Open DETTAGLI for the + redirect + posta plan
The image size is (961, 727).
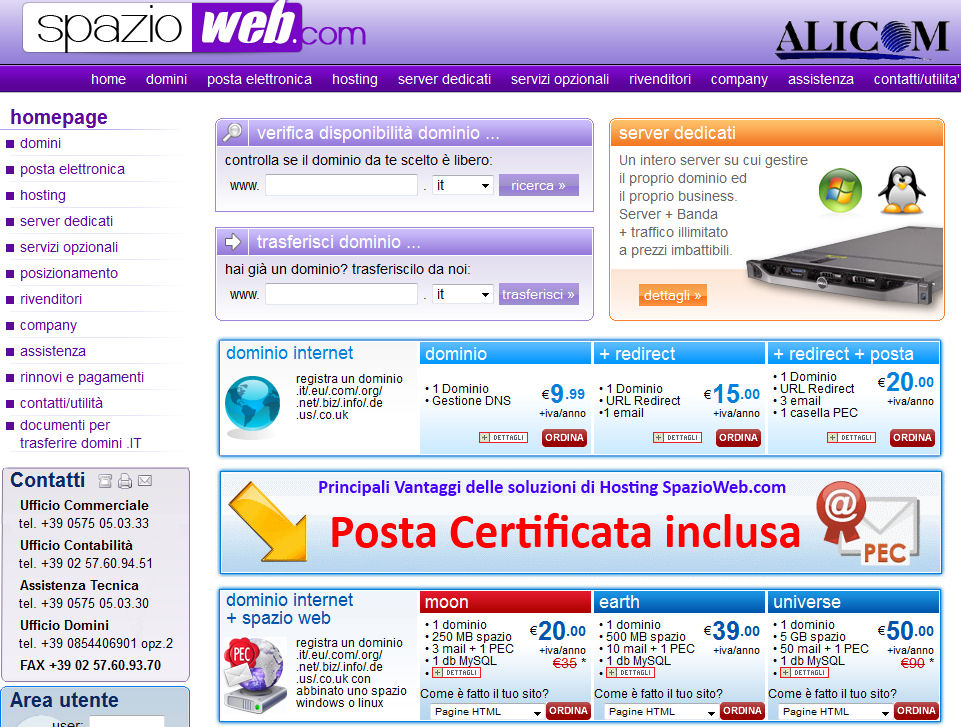point(851,438)
